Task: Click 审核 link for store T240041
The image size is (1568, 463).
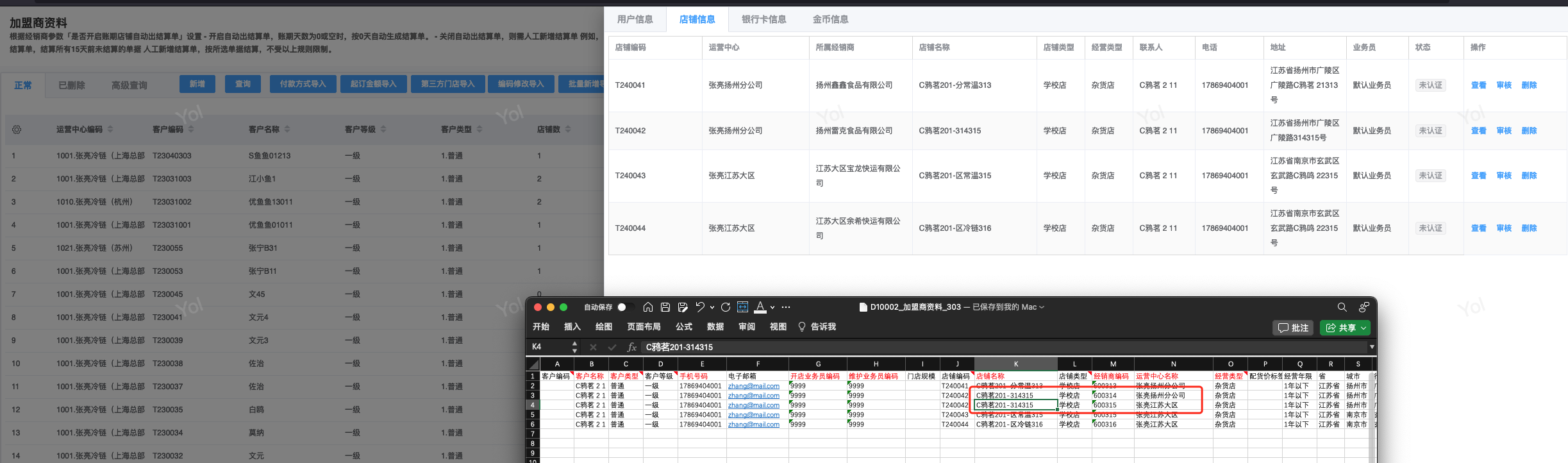Action: [x=1504, y=85]
